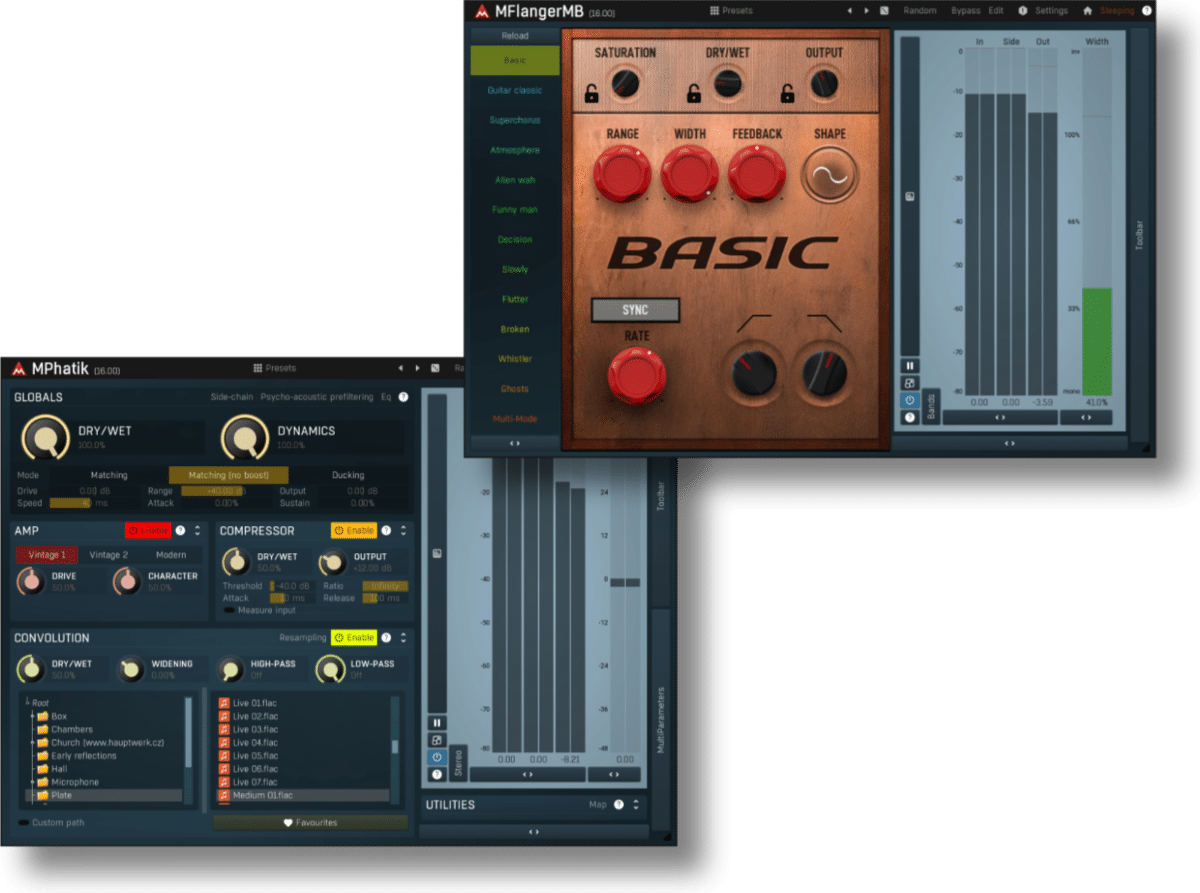Pause the MPhatik meters

click(x=437, y=723)
